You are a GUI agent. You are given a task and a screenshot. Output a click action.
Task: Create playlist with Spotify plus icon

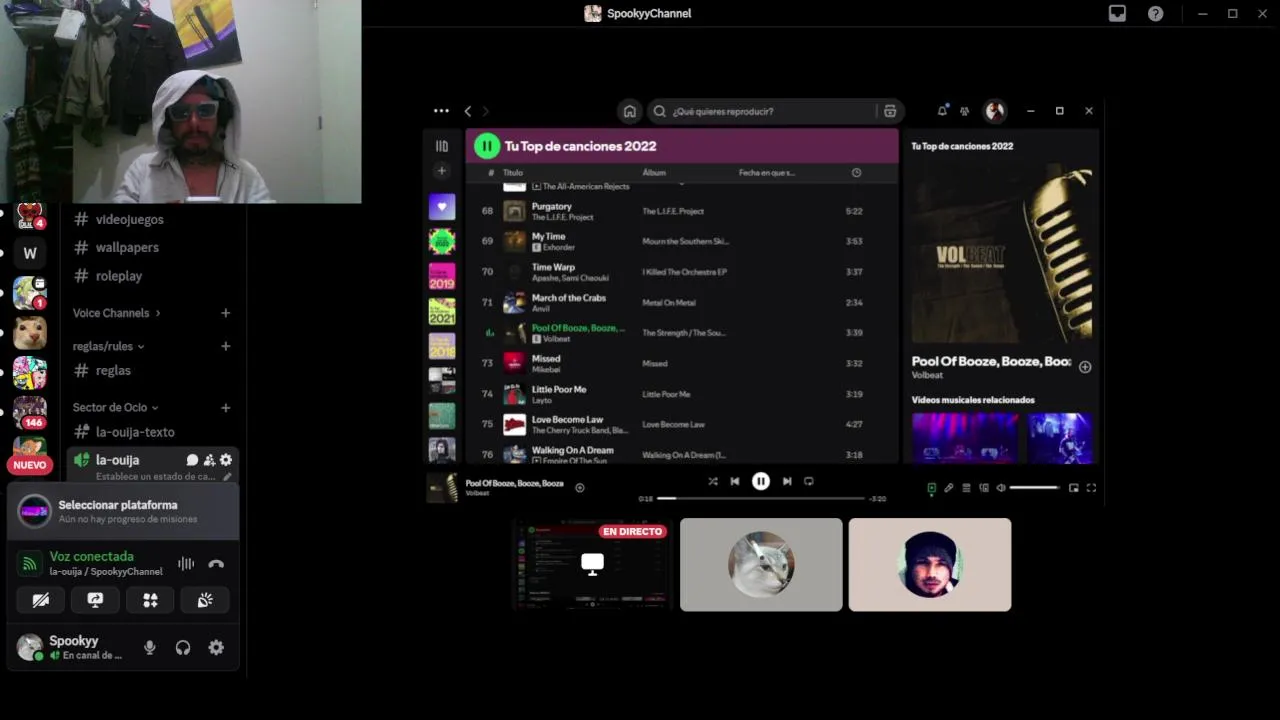(442, 171)
